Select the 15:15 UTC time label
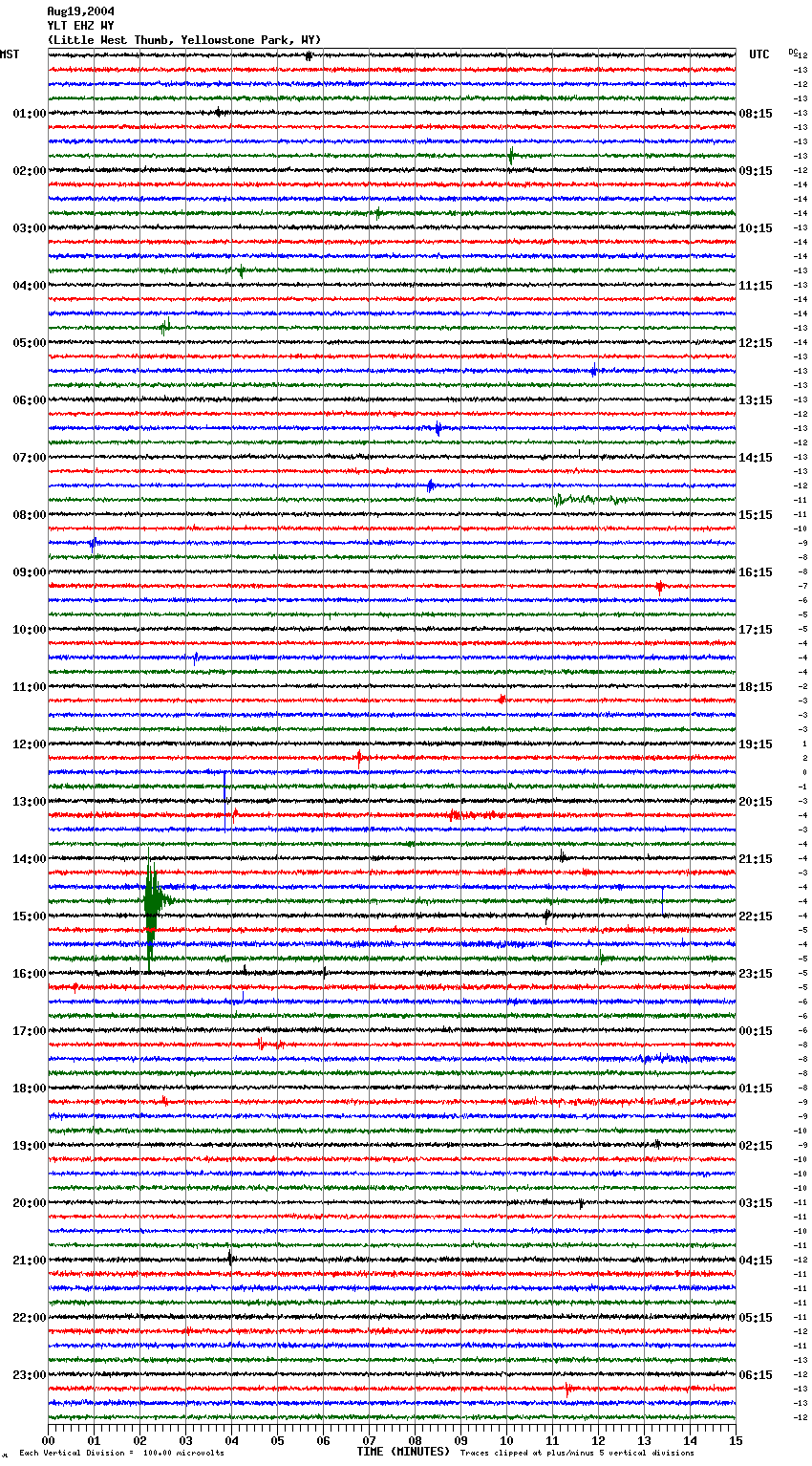812x1466 pixels. (756, 515)
